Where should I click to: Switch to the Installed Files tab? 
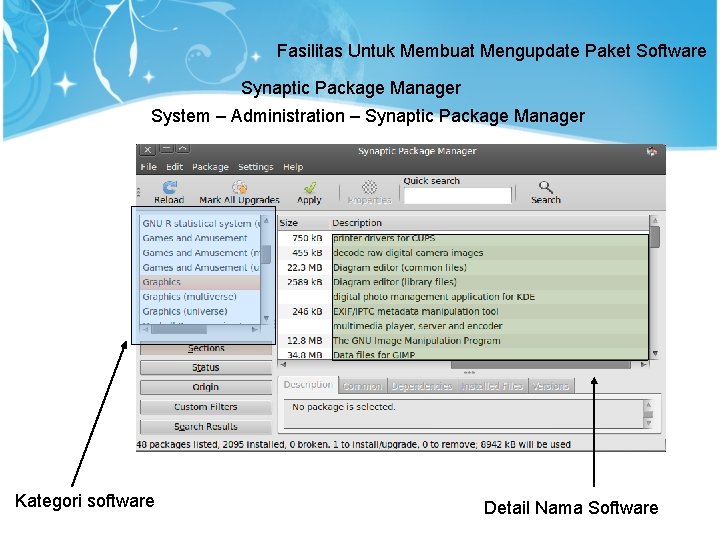point(492,386)
